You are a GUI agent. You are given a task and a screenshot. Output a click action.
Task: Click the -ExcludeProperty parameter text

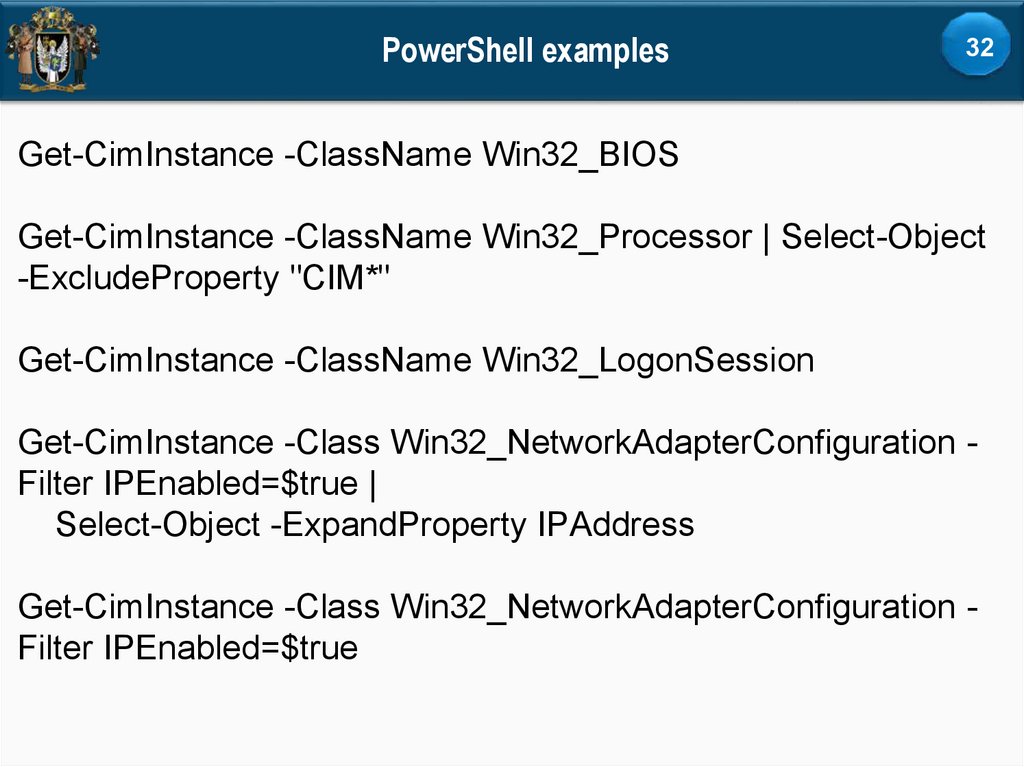(147, 278)
